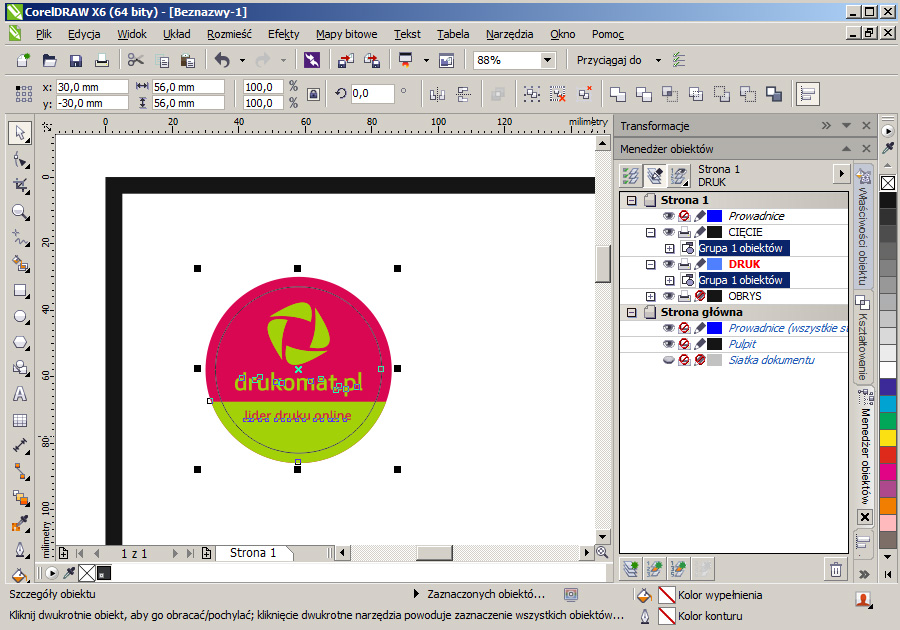Open the Object Manager flyout arrow button
Viewport: 900px width, 630px height.
841,173
